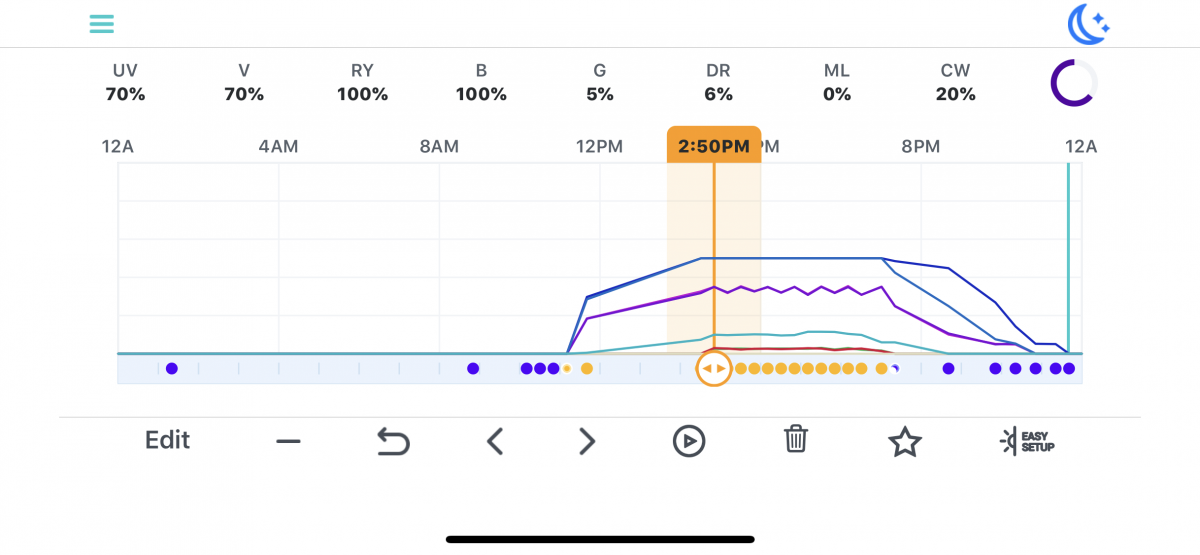
Task: Select the ML 0% channel
Action: click(x=837, y=83)
